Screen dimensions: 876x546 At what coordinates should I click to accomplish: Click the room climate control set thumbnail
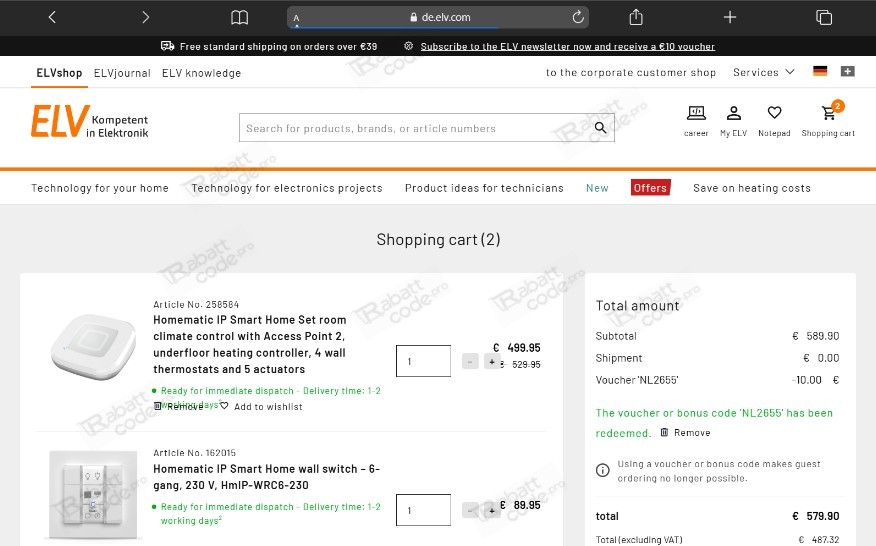pos(93,347)
